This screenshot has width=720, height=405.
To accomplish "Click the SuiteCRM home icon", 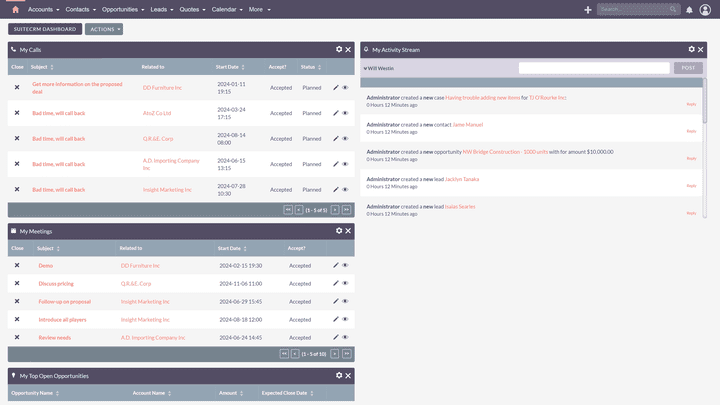I will click(x=13, y=9).
